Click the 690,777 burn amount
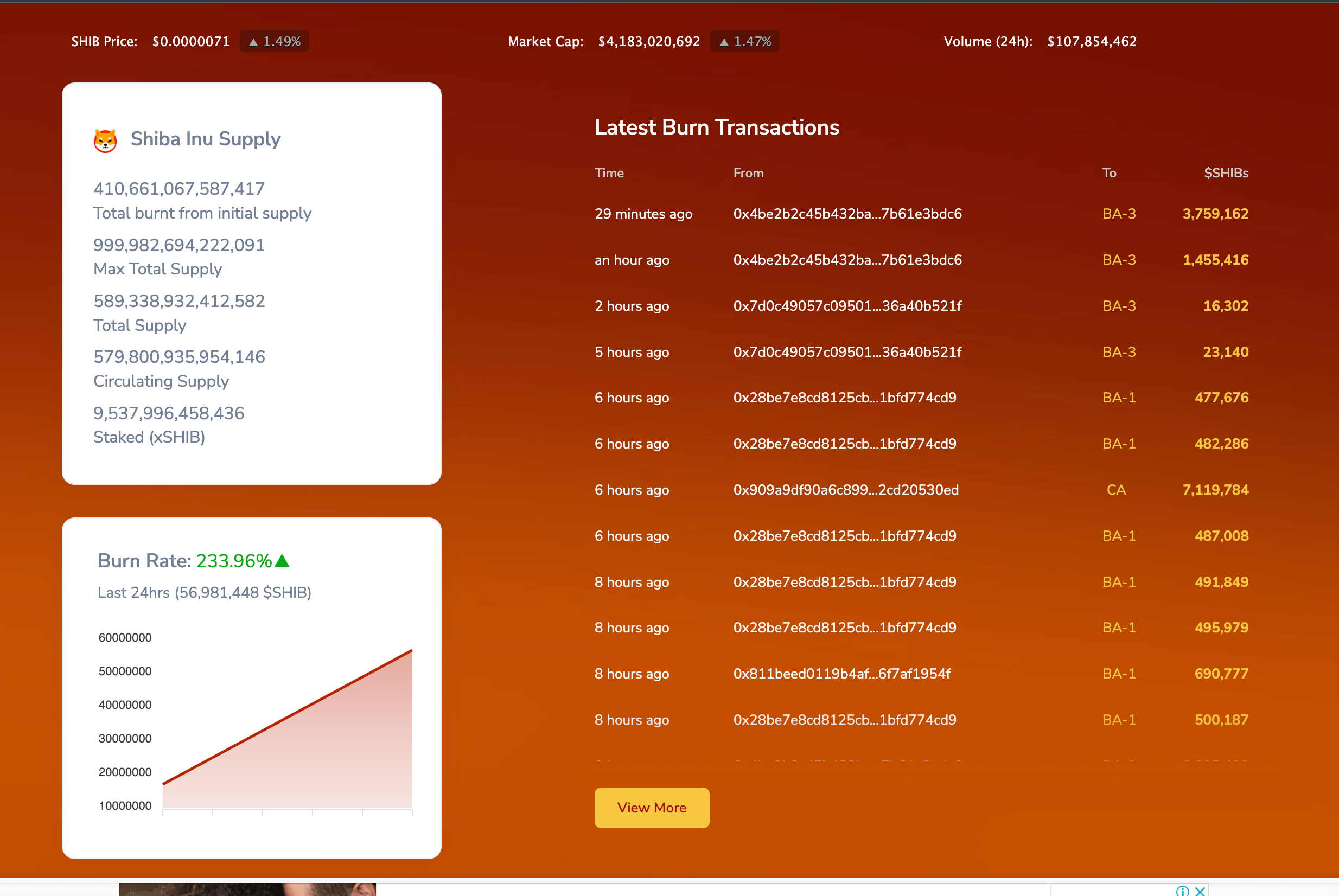Image resolution: width=1339 pixels, height=896 pixels. pyautogui.click(x=1221, y=674)
